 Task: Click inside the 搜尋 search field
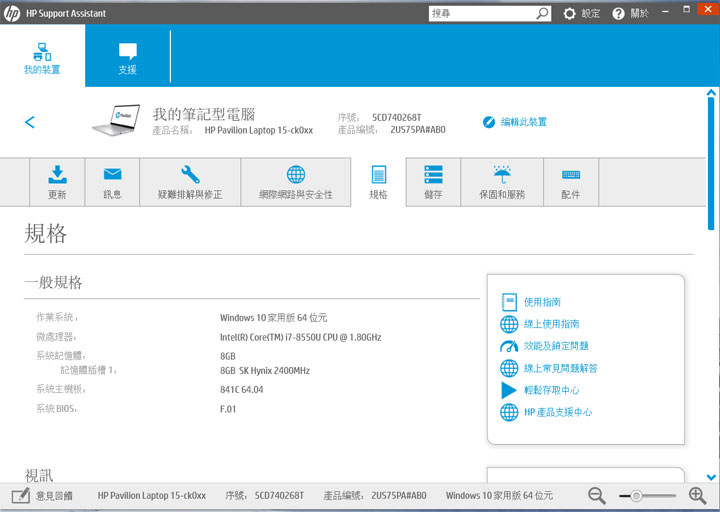480,14
